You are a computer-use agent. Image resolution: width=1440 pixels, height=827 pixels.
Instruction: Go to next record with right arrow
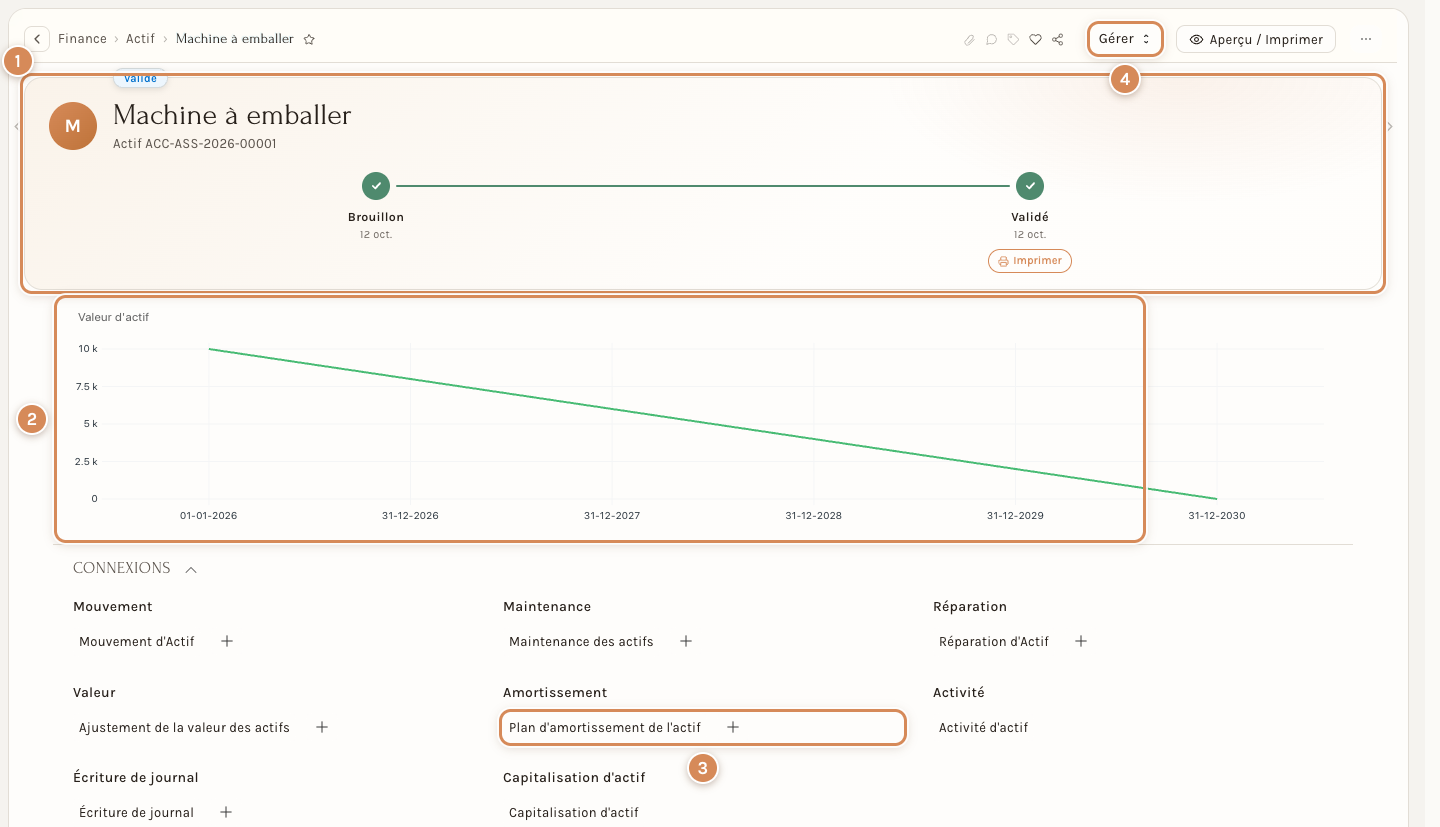1390,127
